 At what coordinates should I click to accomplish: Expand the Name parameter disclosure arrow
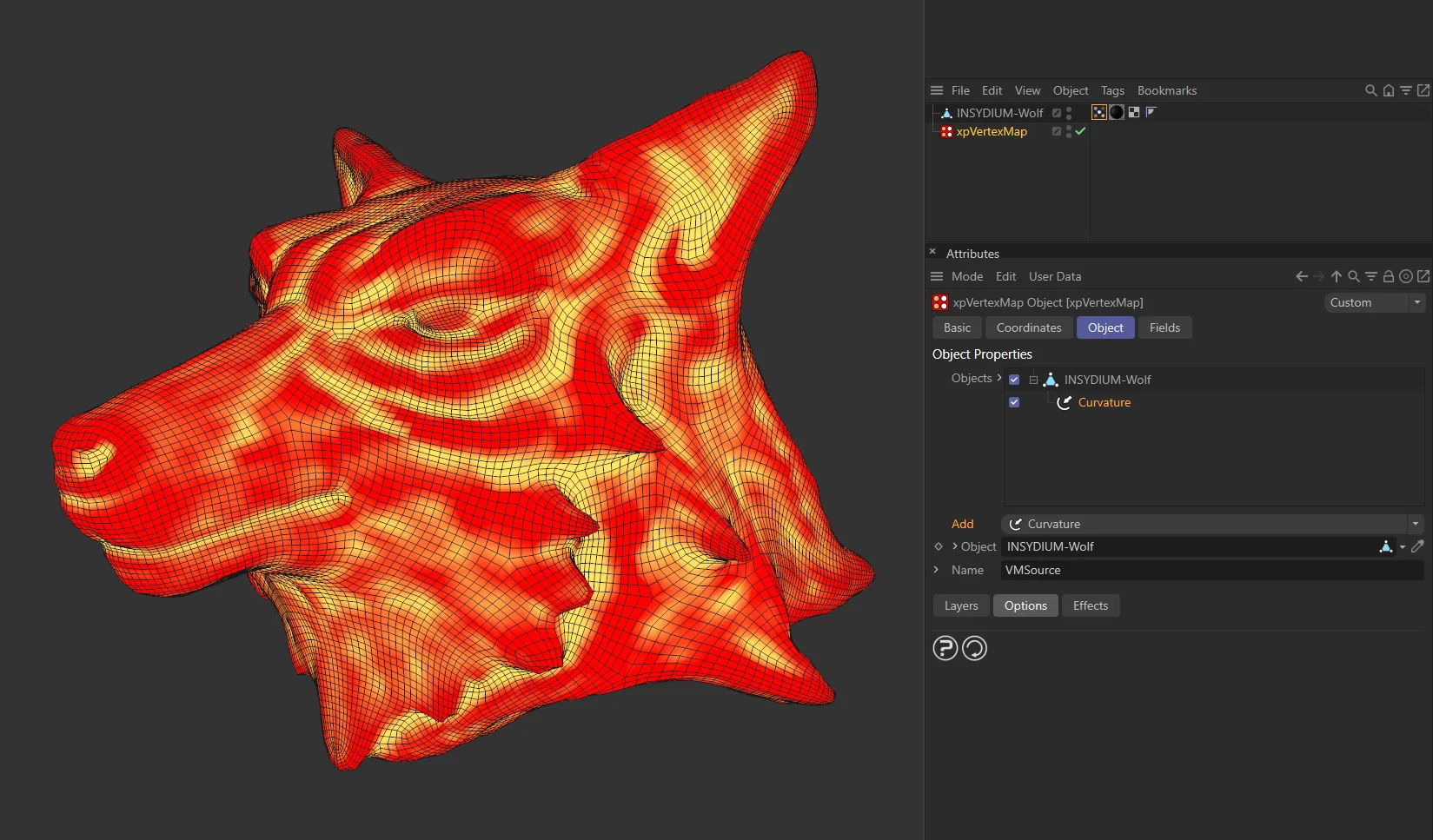(x=936, y=570)
